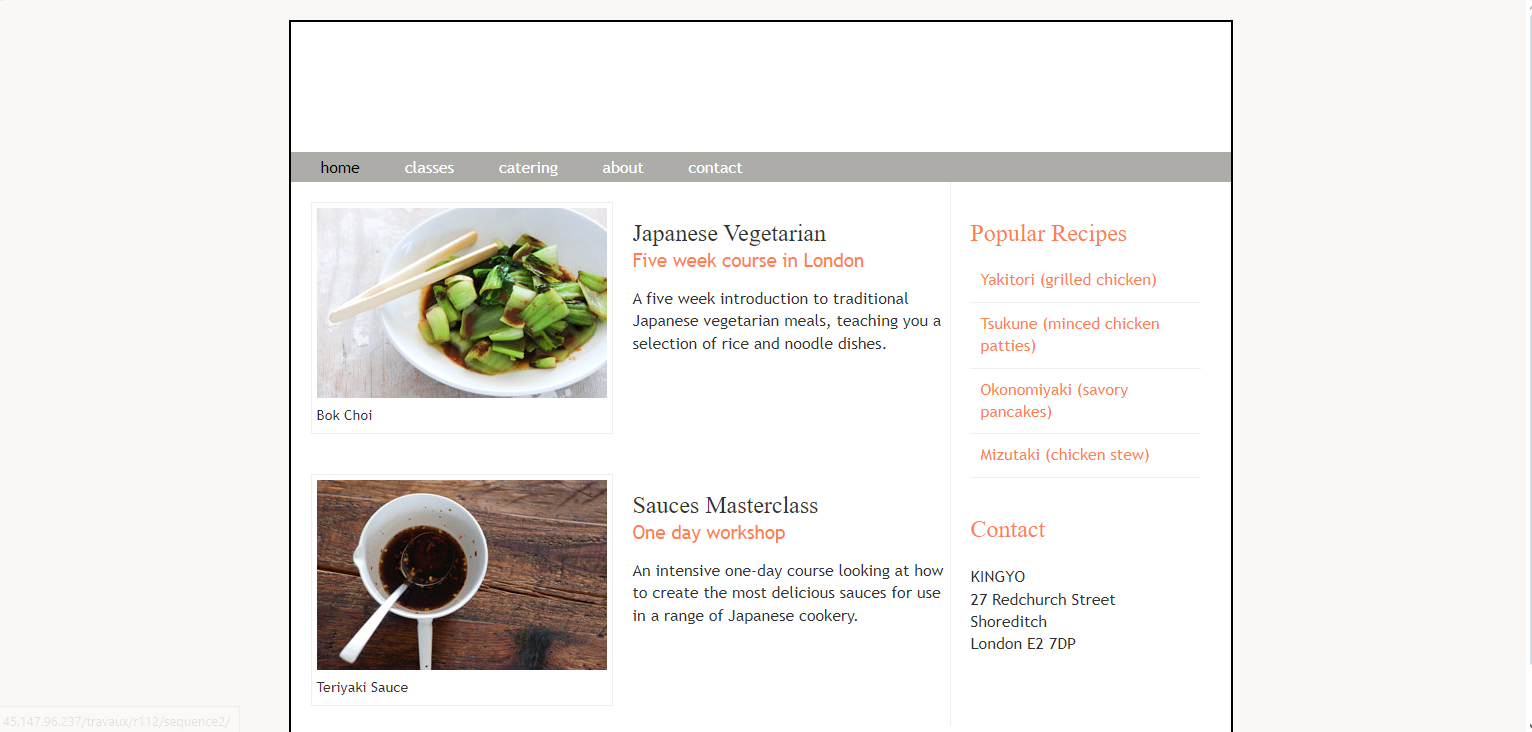
Task: Click the Sauces Masterclass heading
Action: [725, 506]
